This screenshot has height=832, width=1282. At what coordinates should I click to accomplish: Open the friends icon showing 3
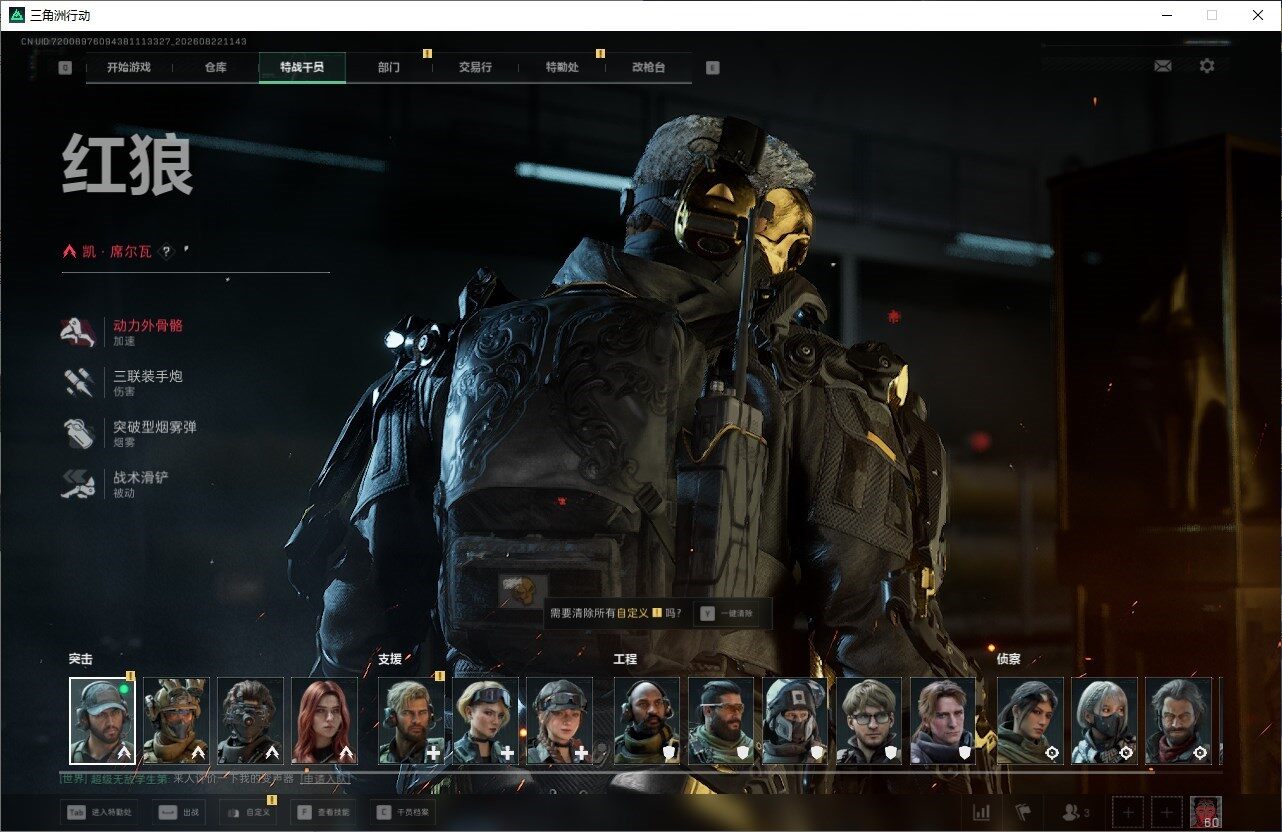(1076, 812)
